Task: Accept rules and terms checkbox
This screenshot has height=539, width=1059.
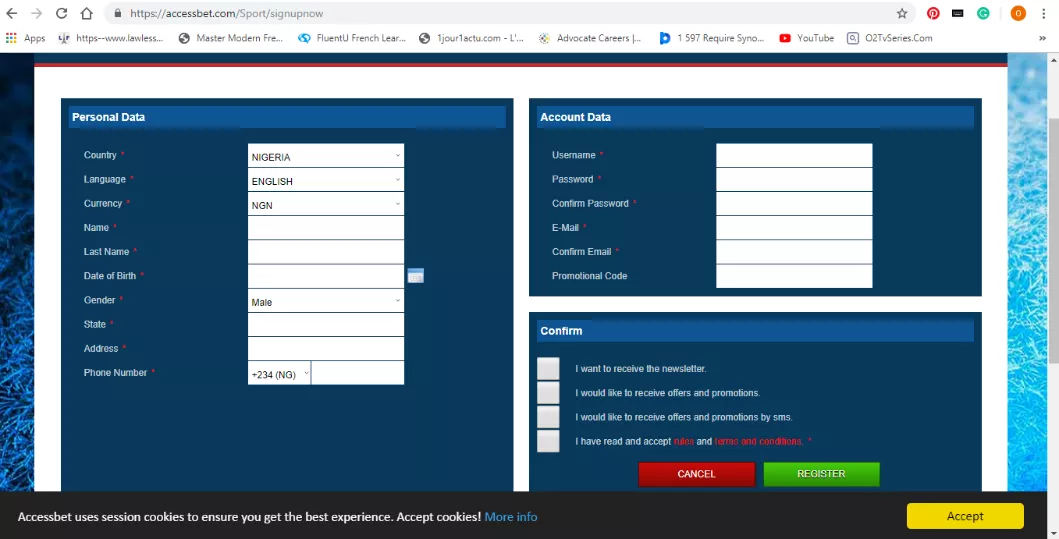Action: (x=548, y=442)
